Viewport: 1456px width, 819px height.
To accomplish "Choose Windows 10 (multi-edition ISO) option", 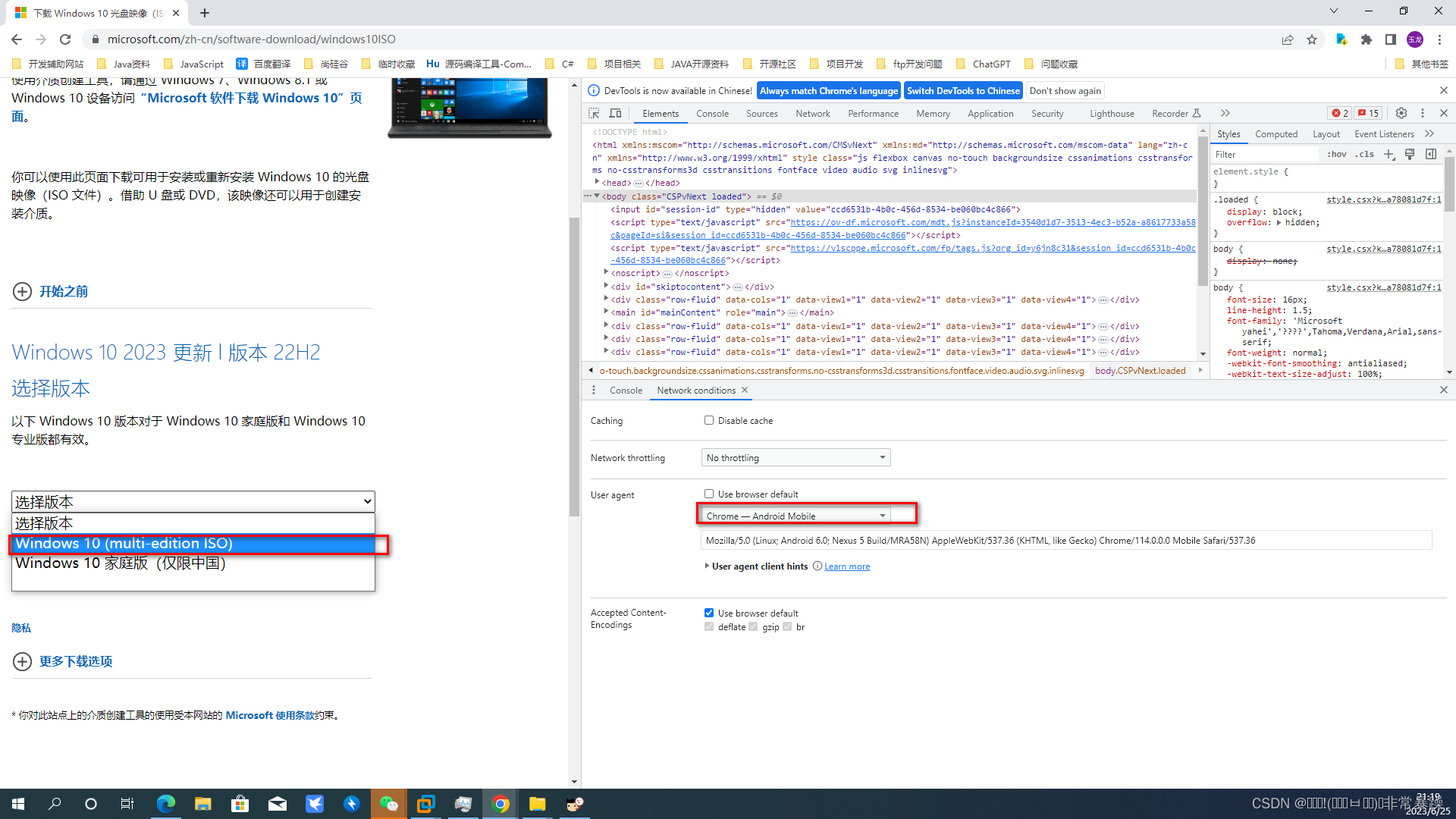I will [193, 544].
